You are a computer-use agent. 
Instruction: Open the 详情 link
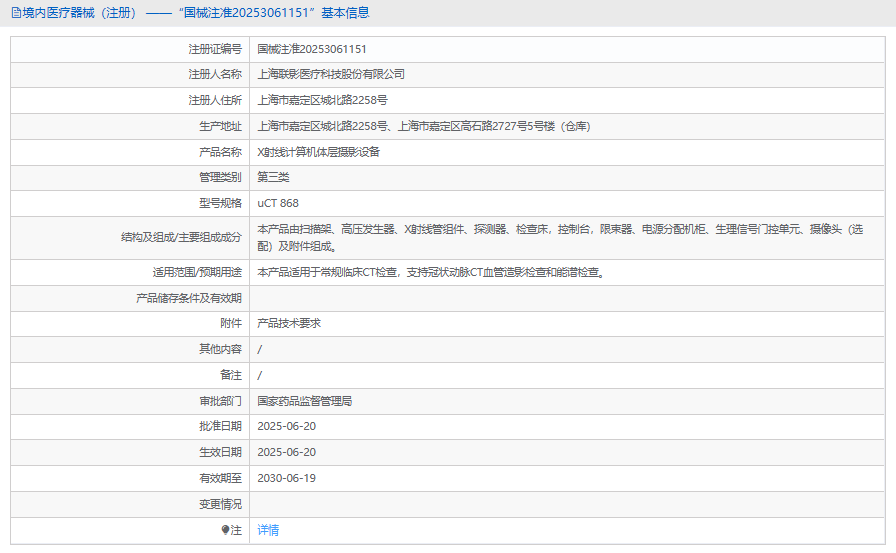(268, 530)
